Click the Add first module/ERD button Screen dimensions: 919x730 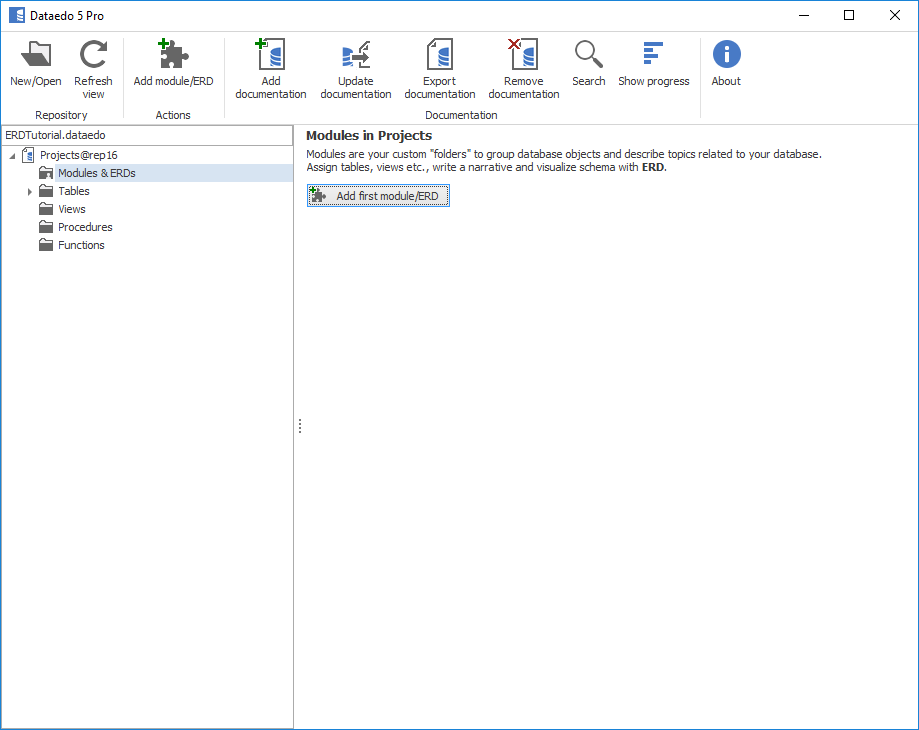[379, 196]
